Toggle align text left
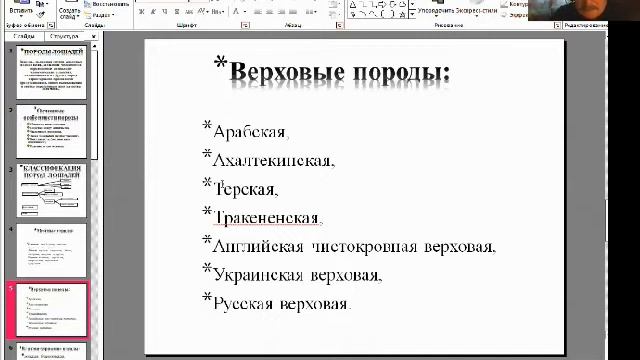Viewport: 640px width, 360px height. tap(258, 12)
